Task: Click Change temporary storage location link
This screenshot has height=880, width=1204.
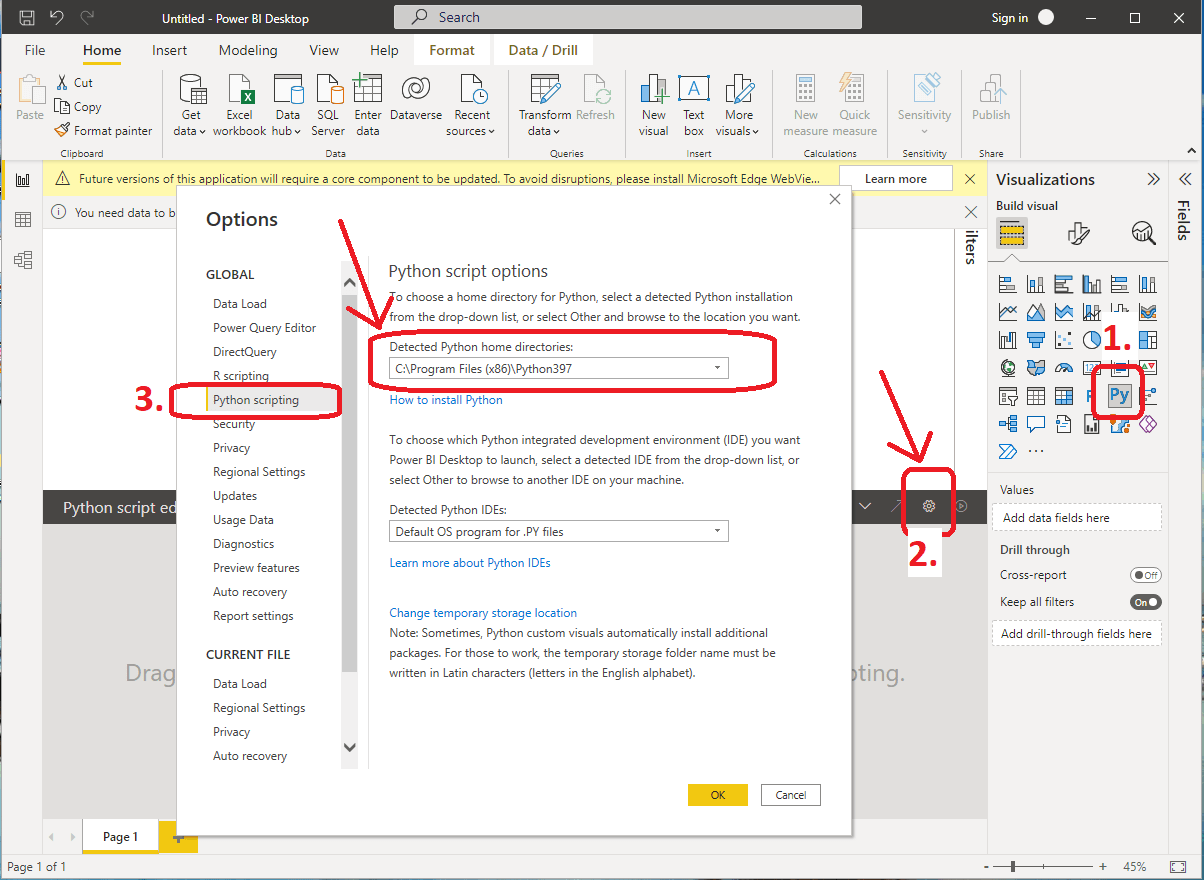Action: click(483, 613)
